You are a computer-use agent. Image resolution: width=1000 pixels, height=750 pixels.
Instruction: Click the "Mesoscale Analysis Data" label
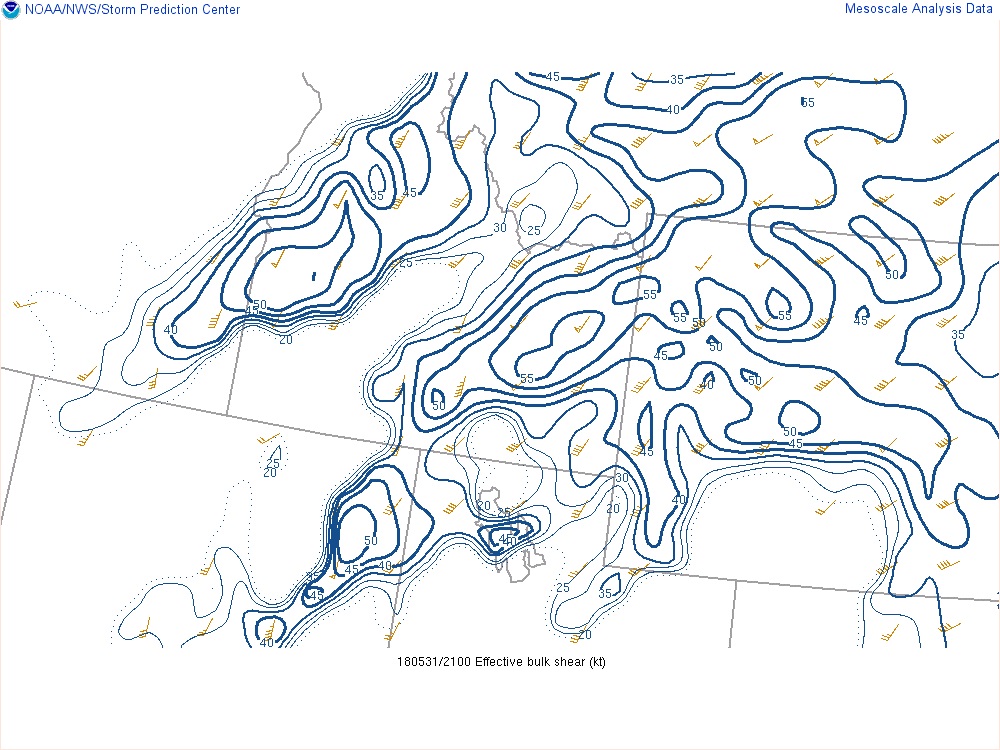[x=918, y=9]
